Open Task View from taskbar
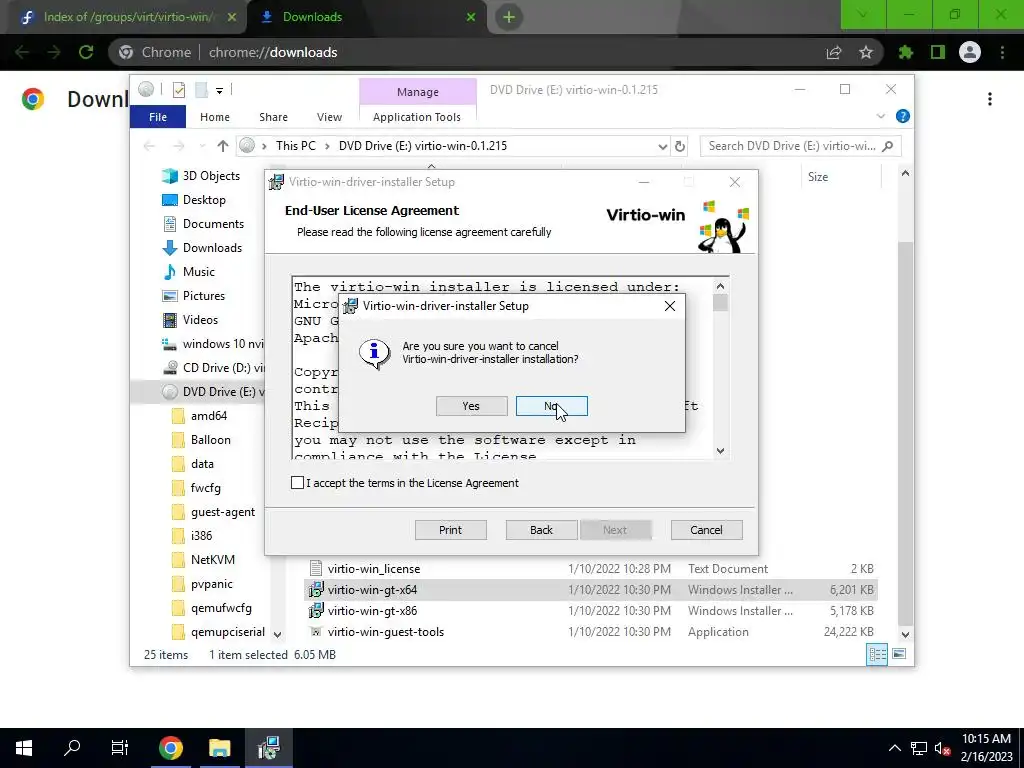The width and height of the screenshot is (1024, 768). (120, 748)
